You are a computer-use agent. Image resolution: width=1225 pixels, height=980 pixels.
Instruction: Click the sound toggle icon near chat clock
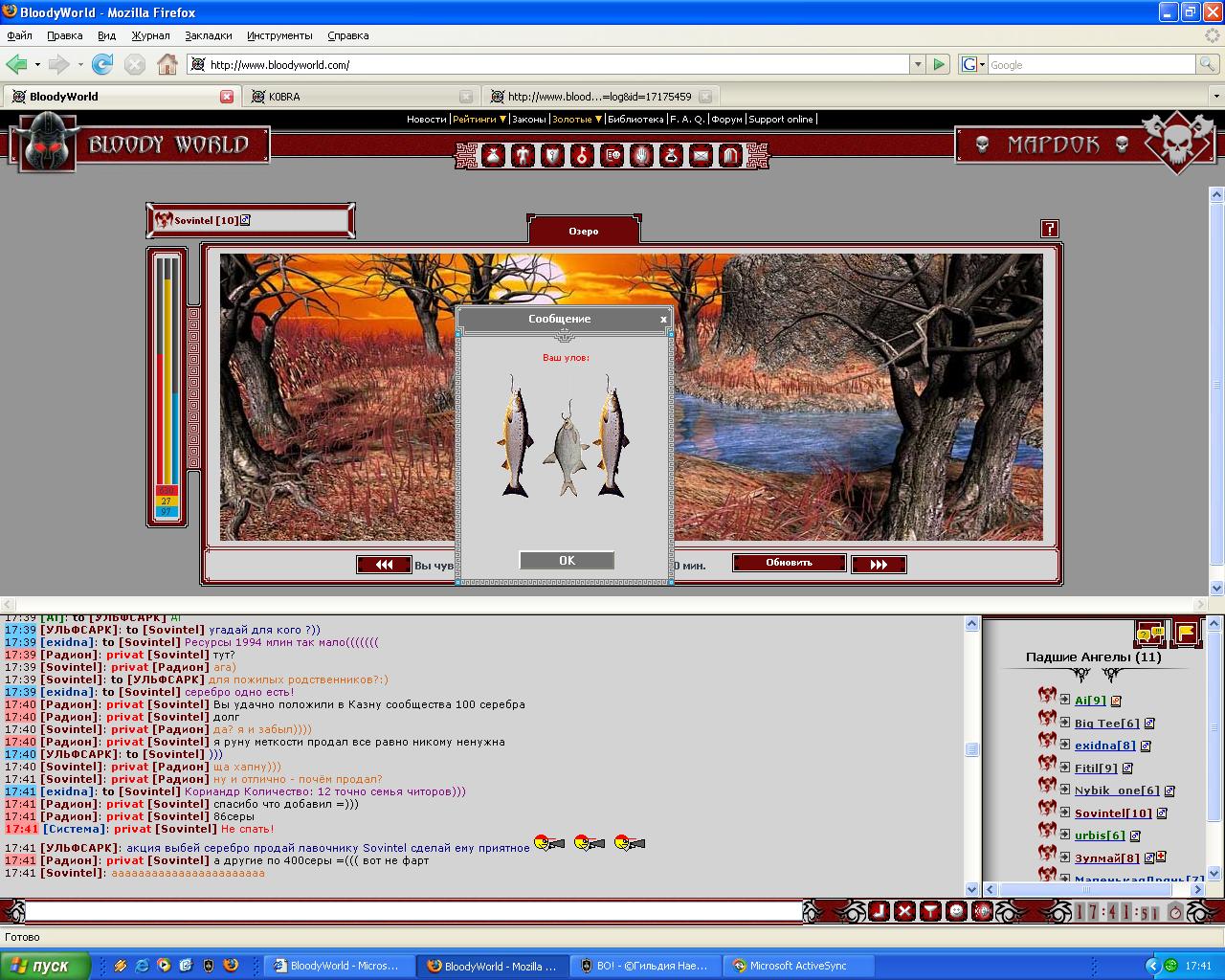pyautogui.click(x=982, y=911)
